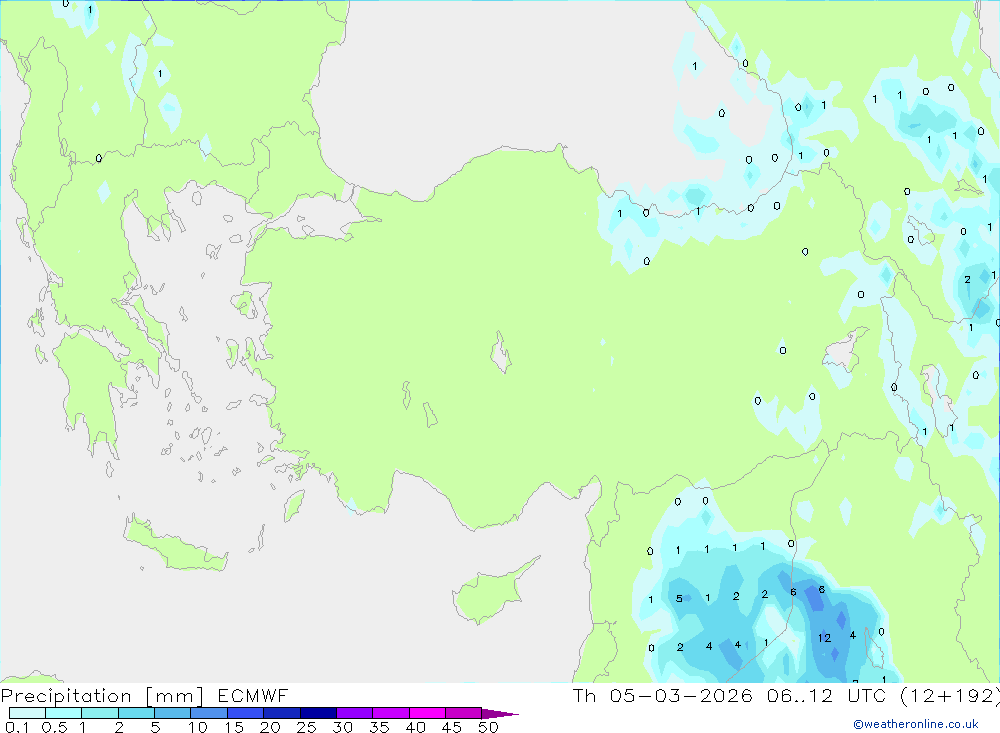Select the 30–35 mm purple legend swatch
The image size is (1000, 733).
tap(354, 713)
